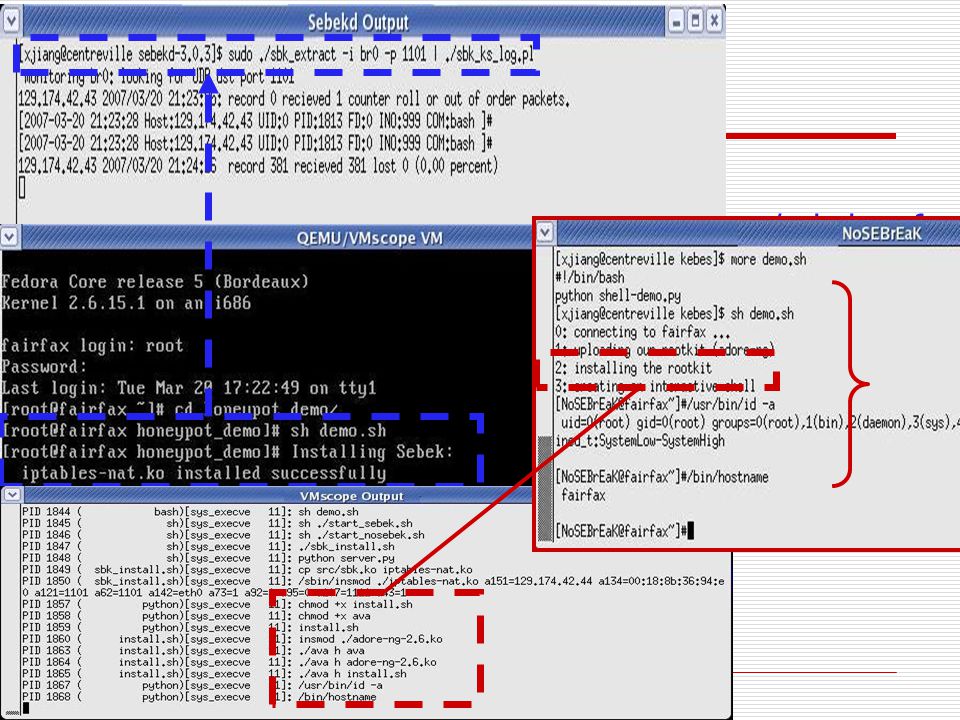Select PID 1844 'sh demo.sh' row
The width and height of the screenshot is (960, 720).
(x=190, y=511)
